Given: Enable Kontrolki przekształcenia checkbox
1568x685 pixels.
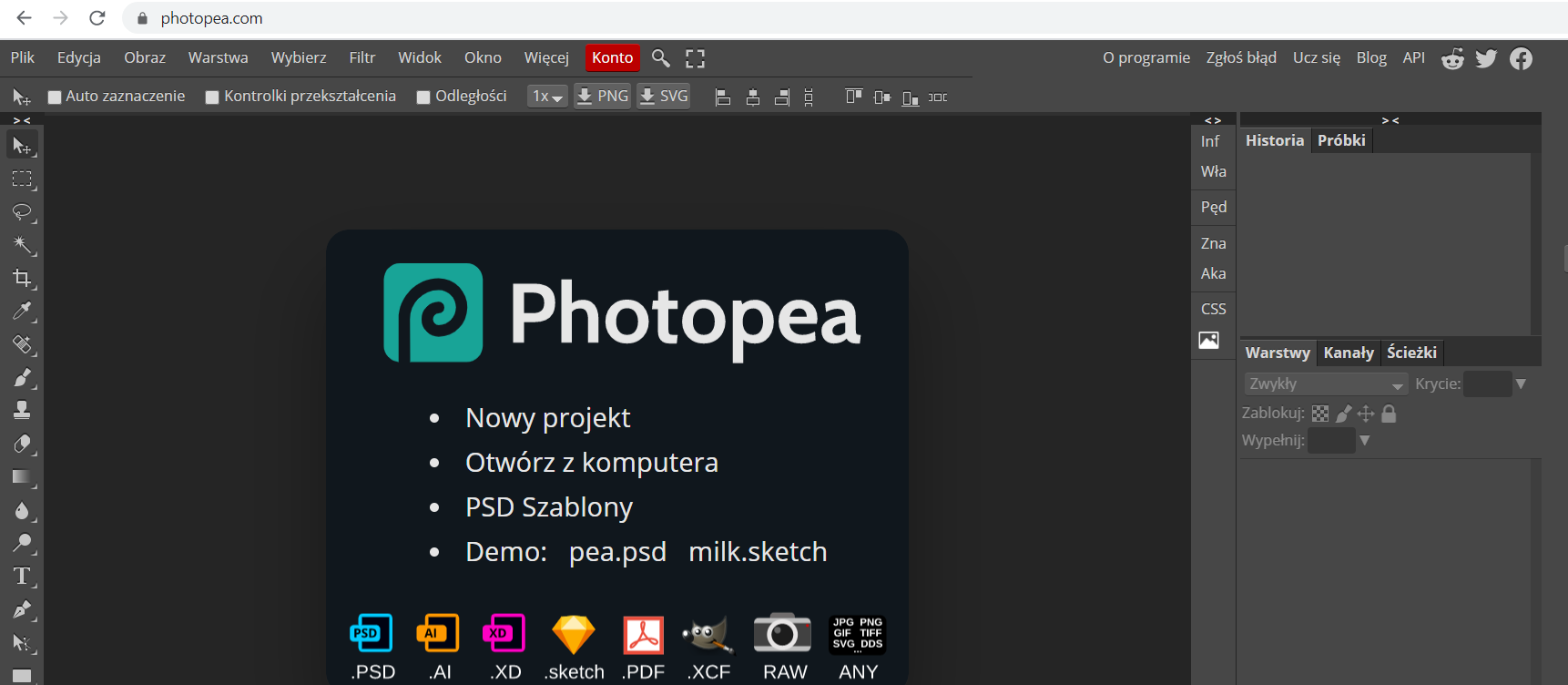Looking at the screenshot, I should point(212,97).
